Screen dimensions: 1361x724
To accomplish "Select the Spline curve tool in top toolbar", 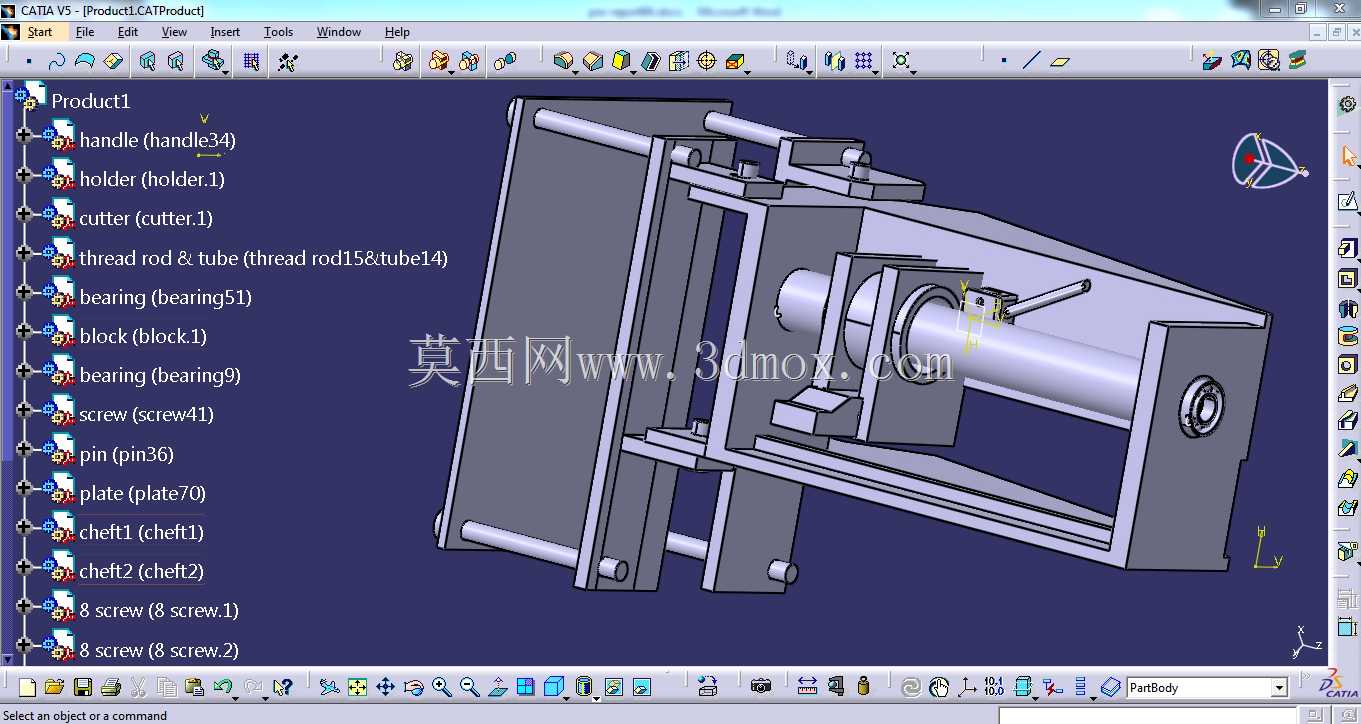I will coord(56,61).
